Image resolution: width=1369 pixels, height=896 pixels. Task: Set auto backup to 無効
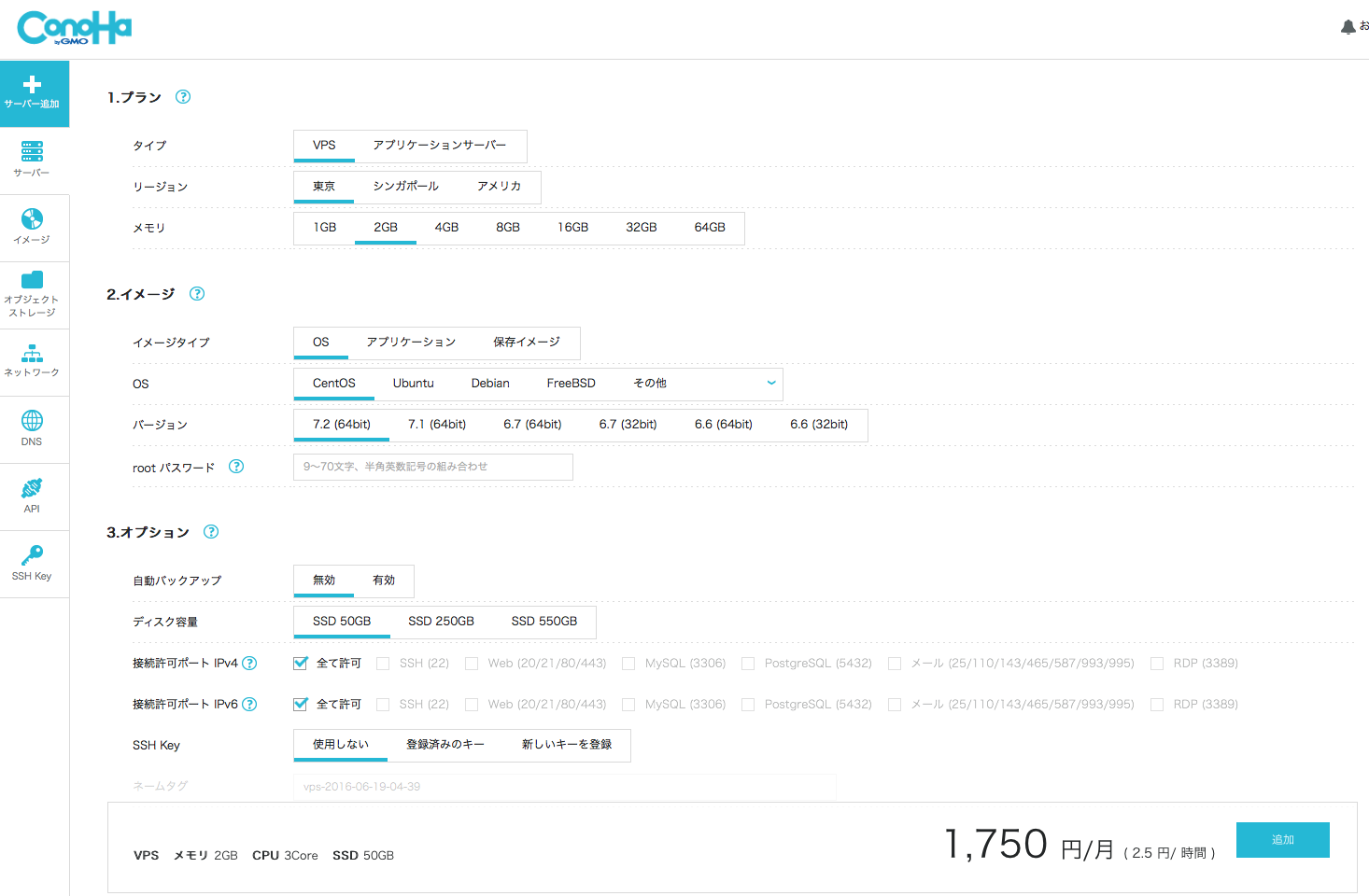(x=324, y=581)
